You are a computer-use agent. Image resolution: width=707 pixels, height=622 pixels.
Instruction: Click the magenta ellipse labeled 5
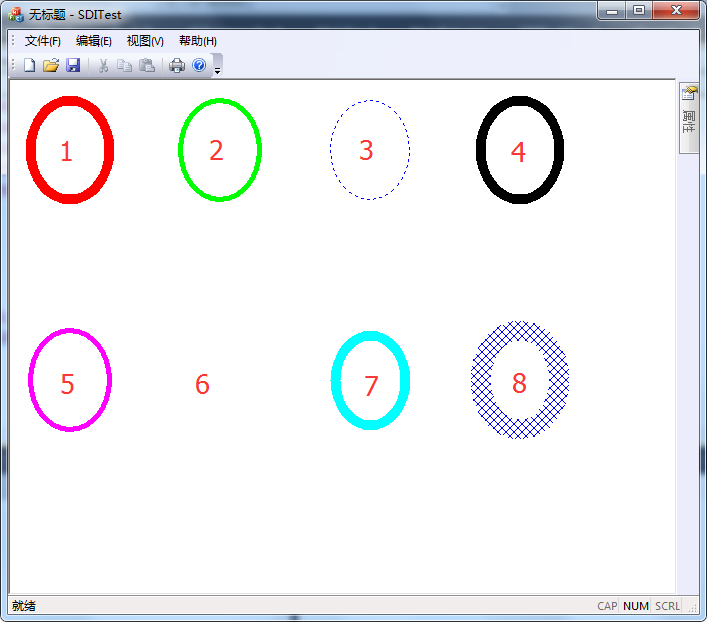pos(70,380)
